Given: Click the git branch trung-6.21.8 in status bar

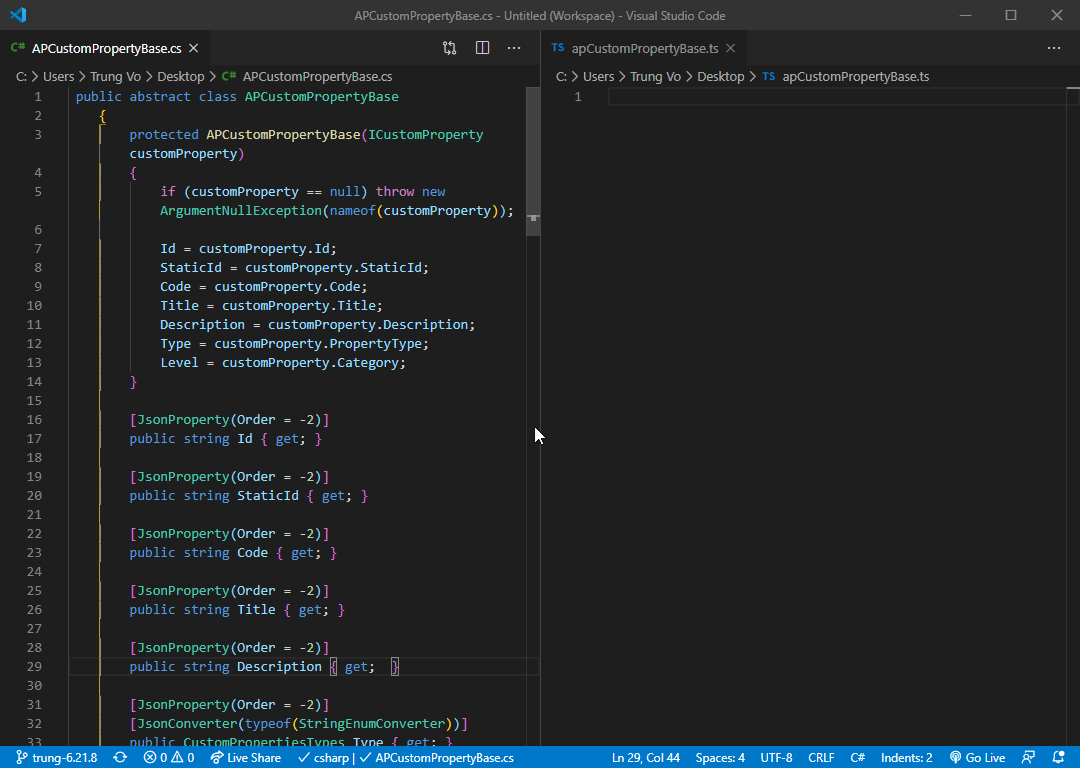Looking at the screenshot, I should tap(57, 758).
